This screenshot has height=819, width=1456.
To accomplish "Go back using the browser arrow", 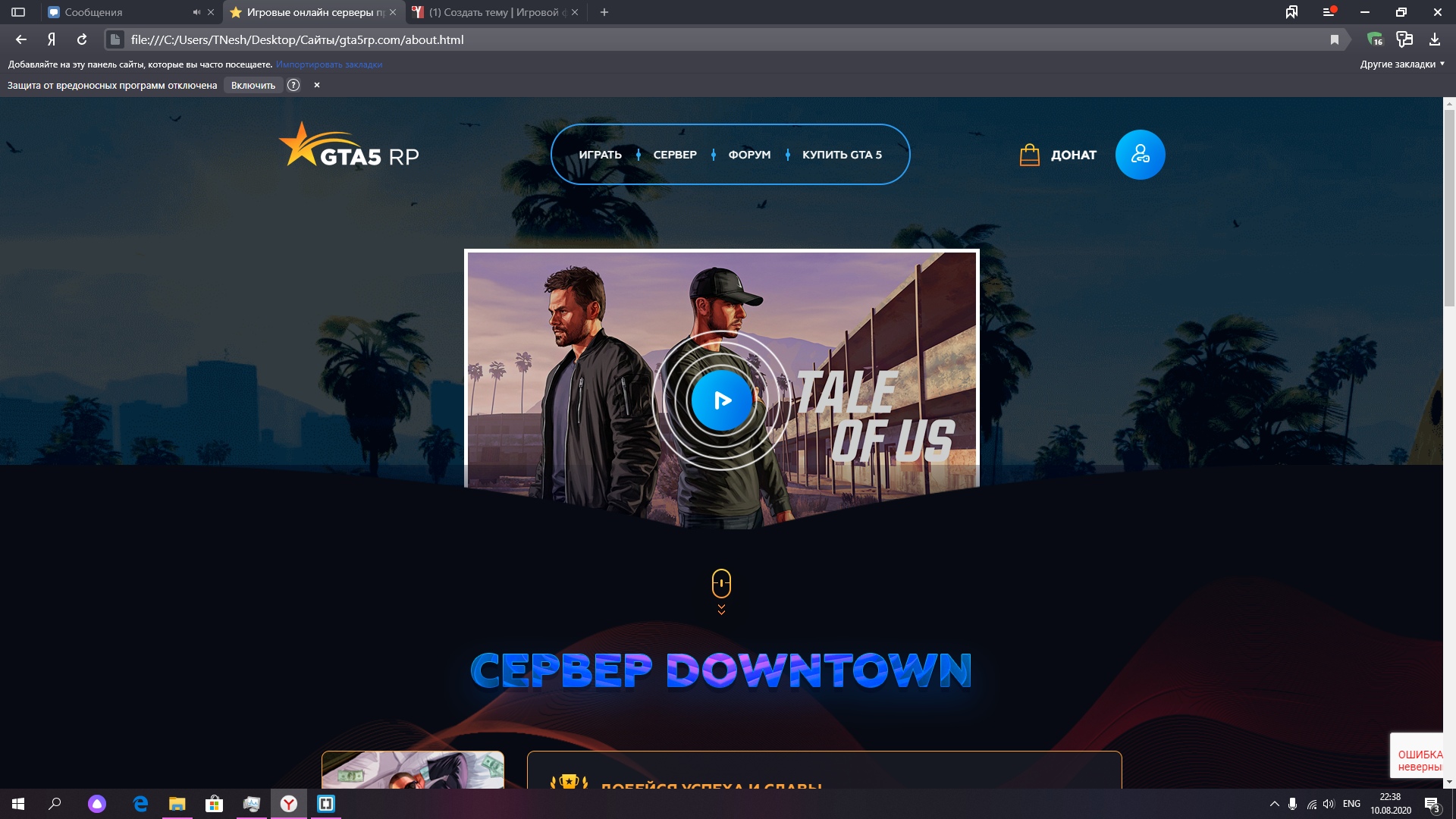I will pyautogui.click(x=21, y=39).
